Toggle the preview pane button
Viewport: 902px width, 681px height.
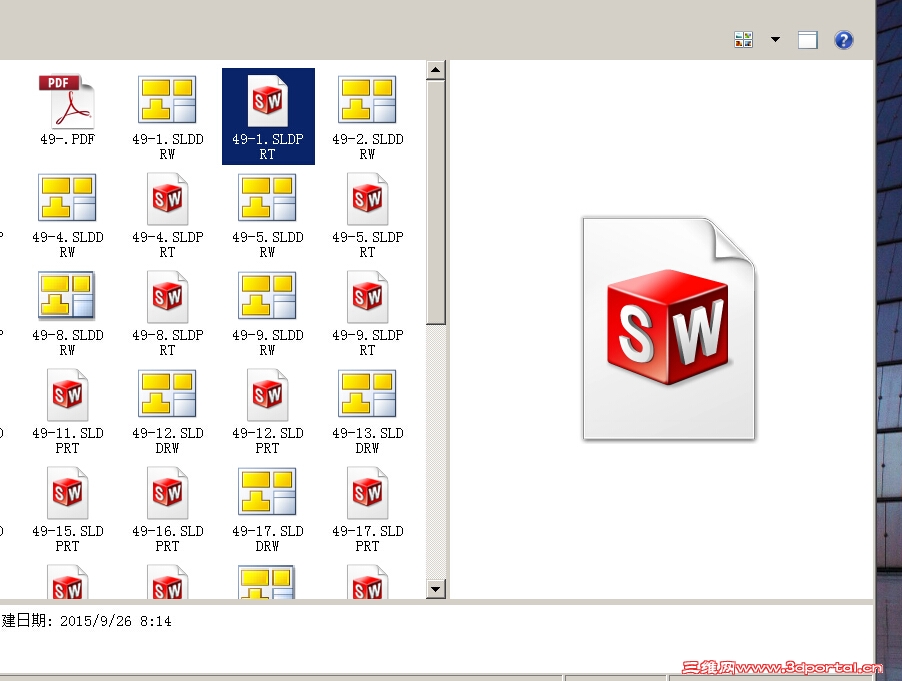pos(808,40)
